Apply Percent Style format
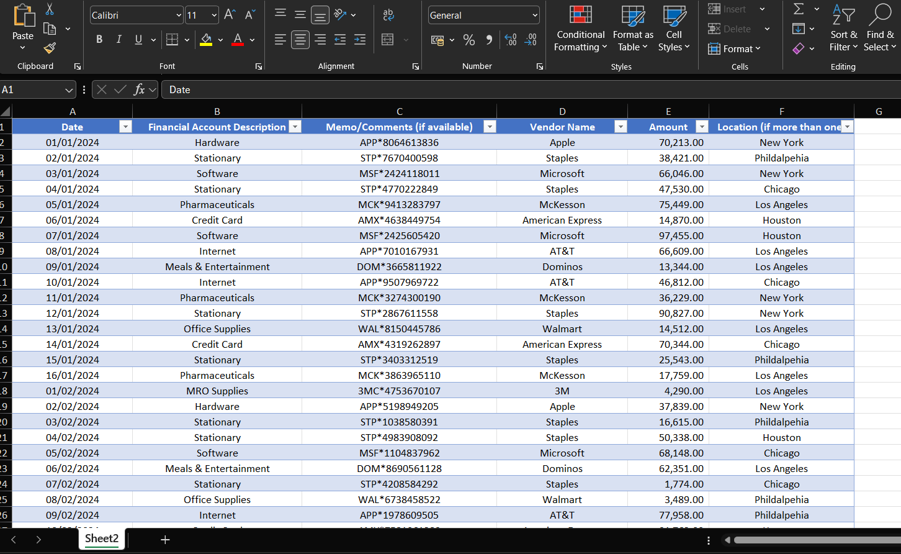The image size is (901, 554). click(x=469, y=40)
